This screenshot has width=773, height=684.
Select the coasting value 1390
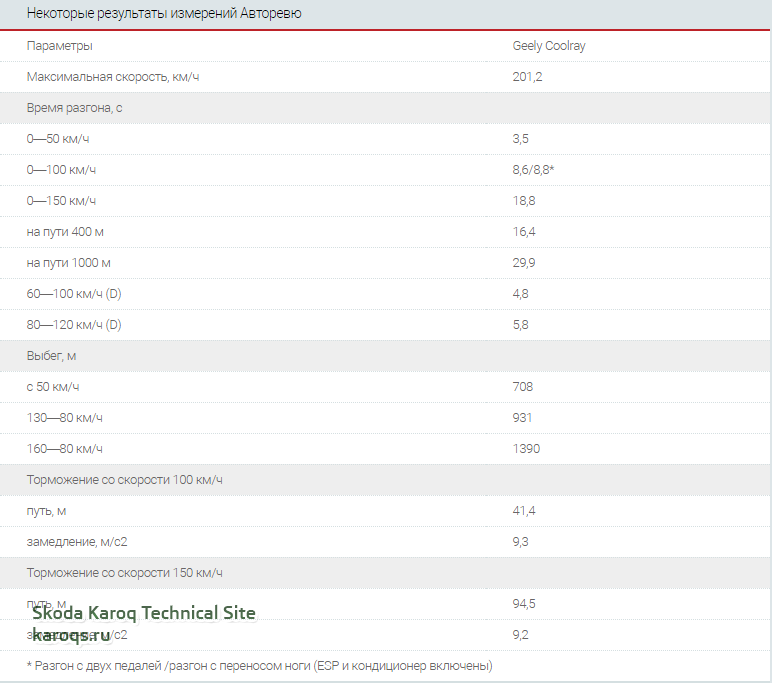click(x=526, y=449)
